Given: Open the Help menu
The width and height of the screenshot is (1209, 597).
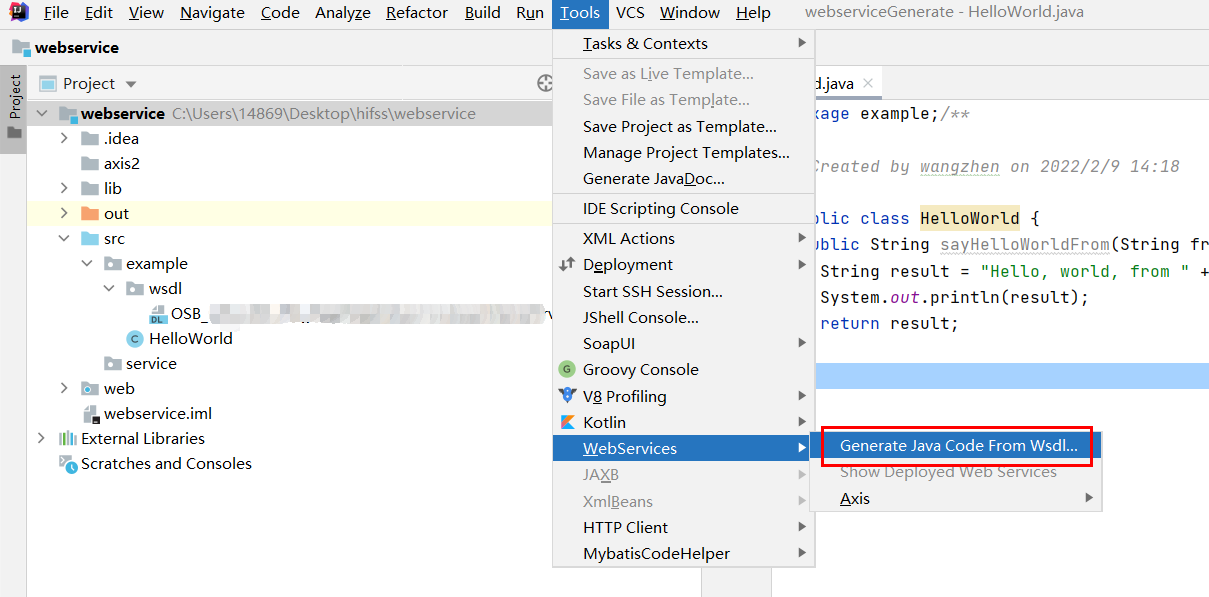Looking at the screenshot, I should click(753, 13).
